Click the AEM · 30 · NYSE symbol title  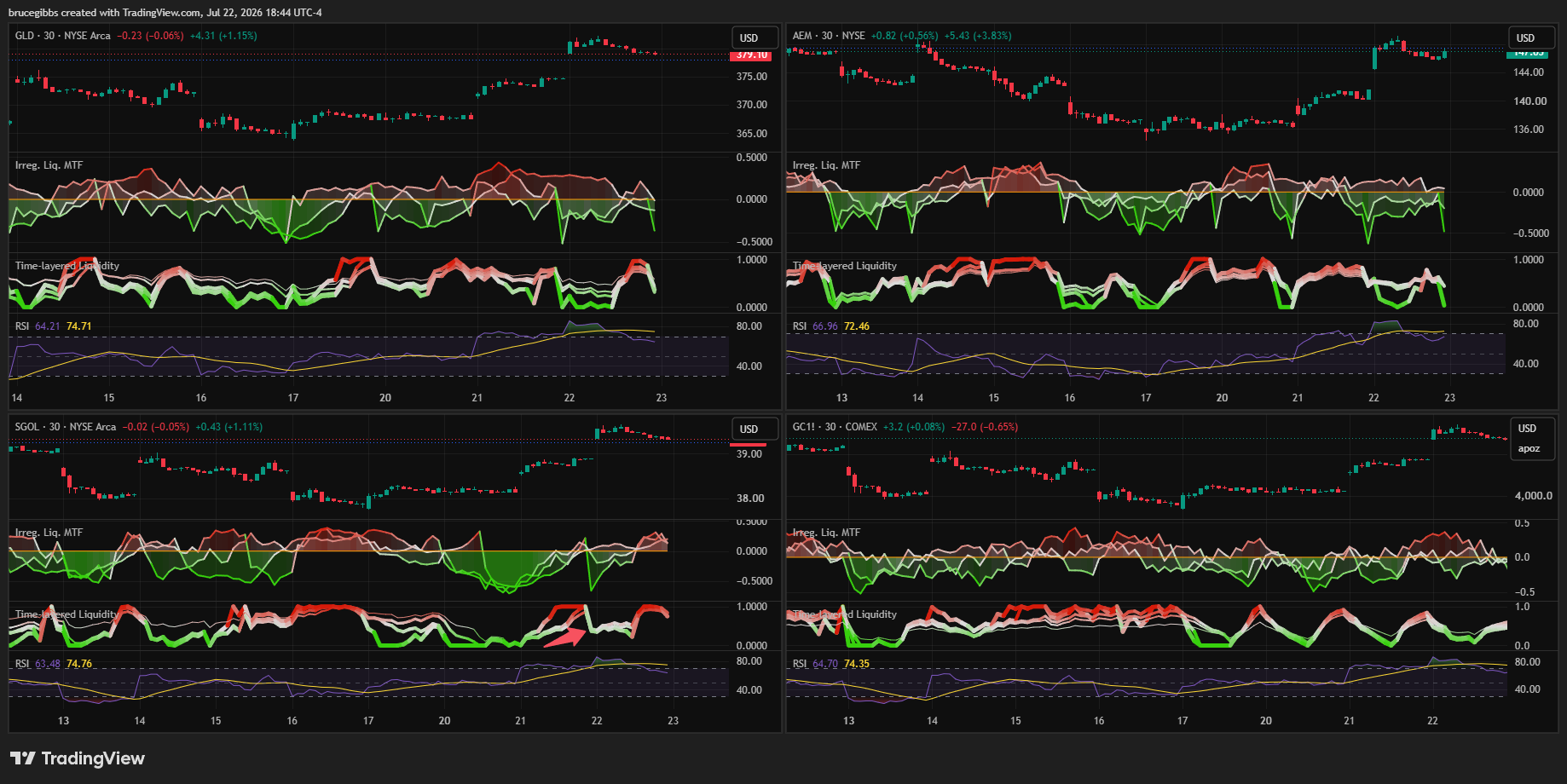829,36
